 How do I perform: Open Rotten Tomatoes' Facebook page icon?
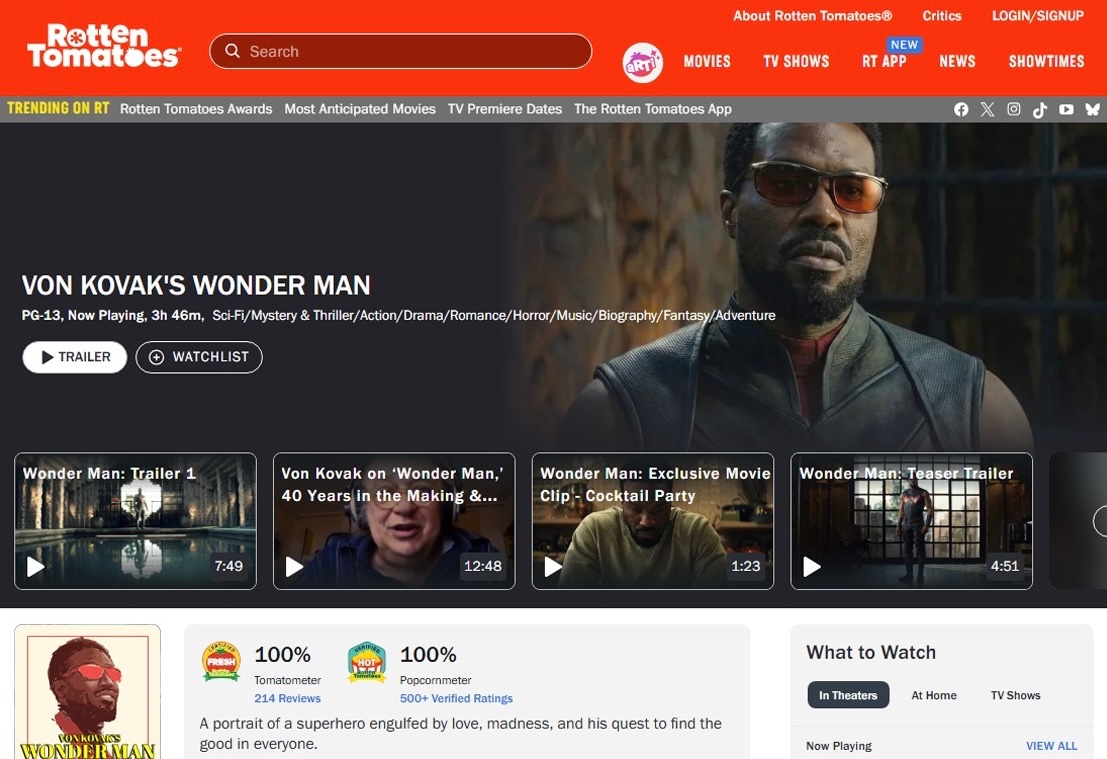point(961,109)
